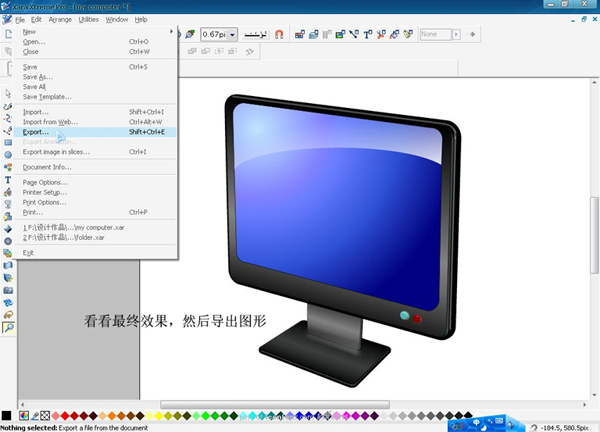
Task: Select the Mould tool
Action: (8, 266)
